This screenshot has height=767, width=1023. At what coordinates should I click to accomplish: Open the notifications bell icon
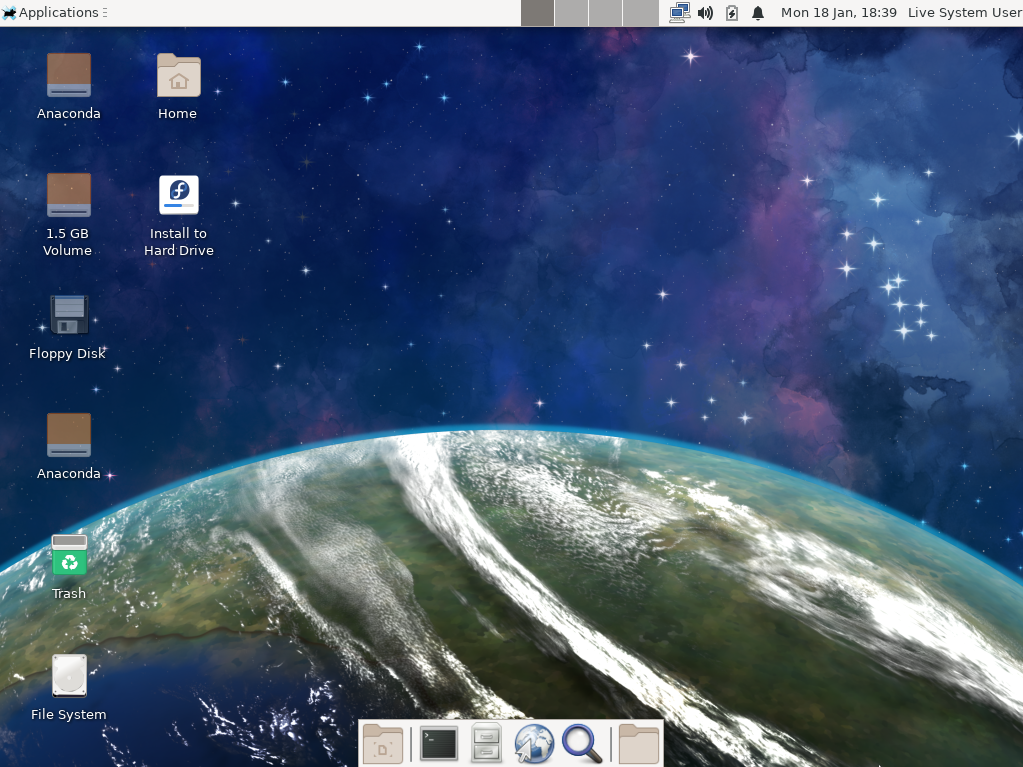(757, 13)
